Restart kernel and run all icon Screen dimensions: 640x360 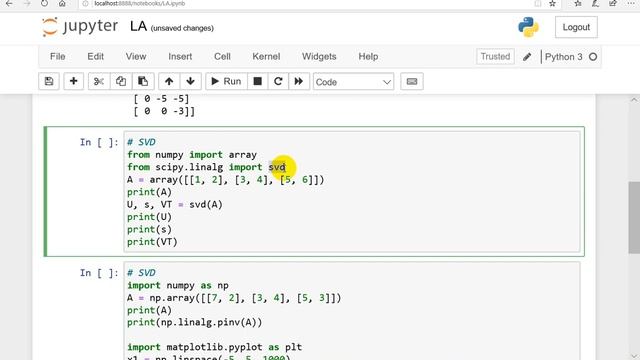(299, 81)
